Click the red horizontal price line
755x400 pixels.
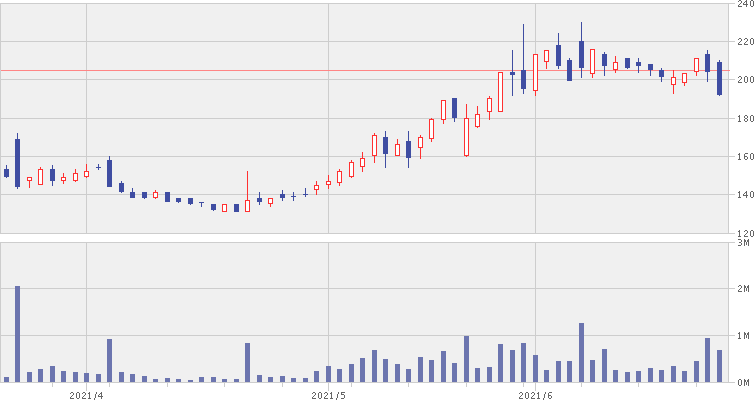(x=300, y=71)
